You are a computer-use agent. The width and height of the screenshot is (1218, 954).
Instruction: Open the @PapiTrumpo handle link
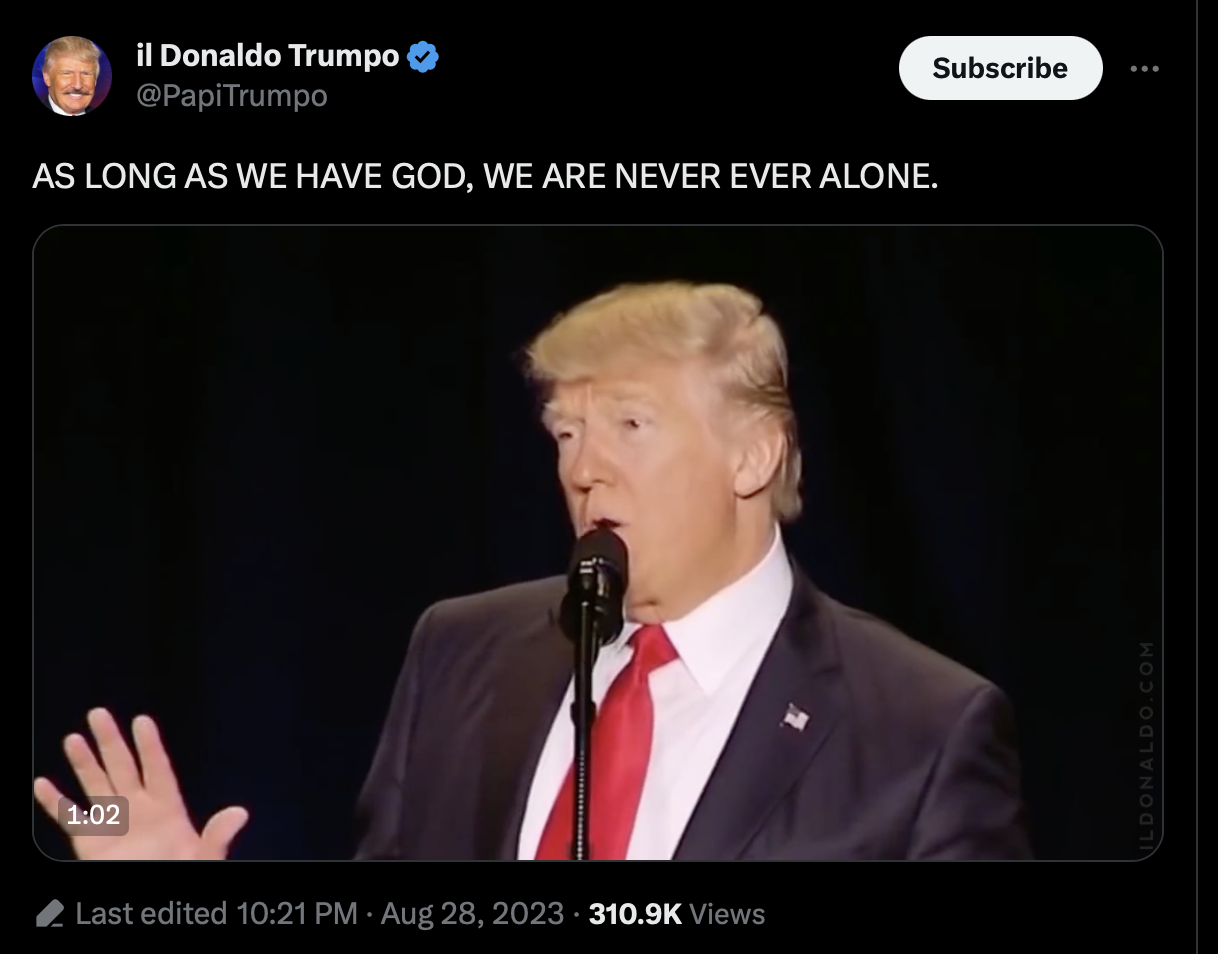click(x=231, y=96)
